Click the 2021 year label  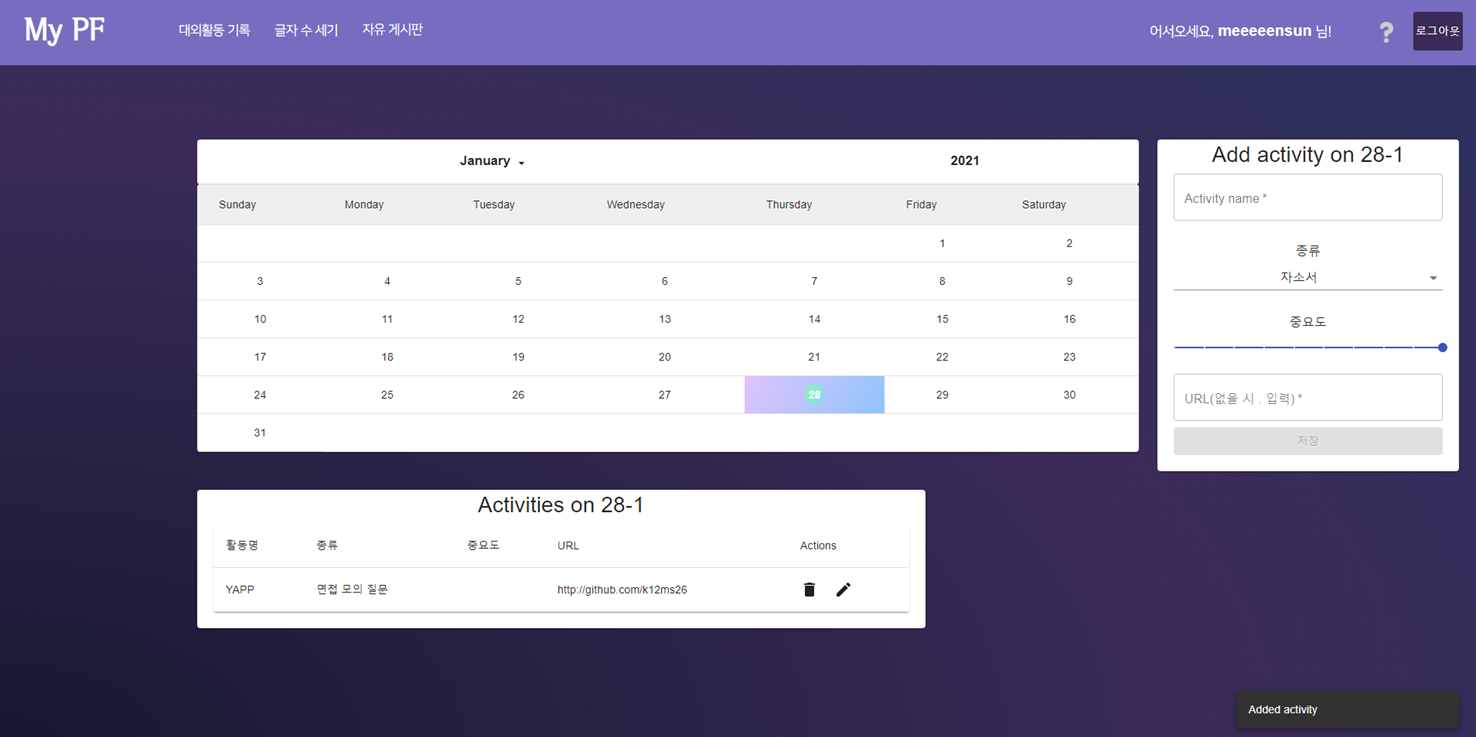click(x=964, y=160)
